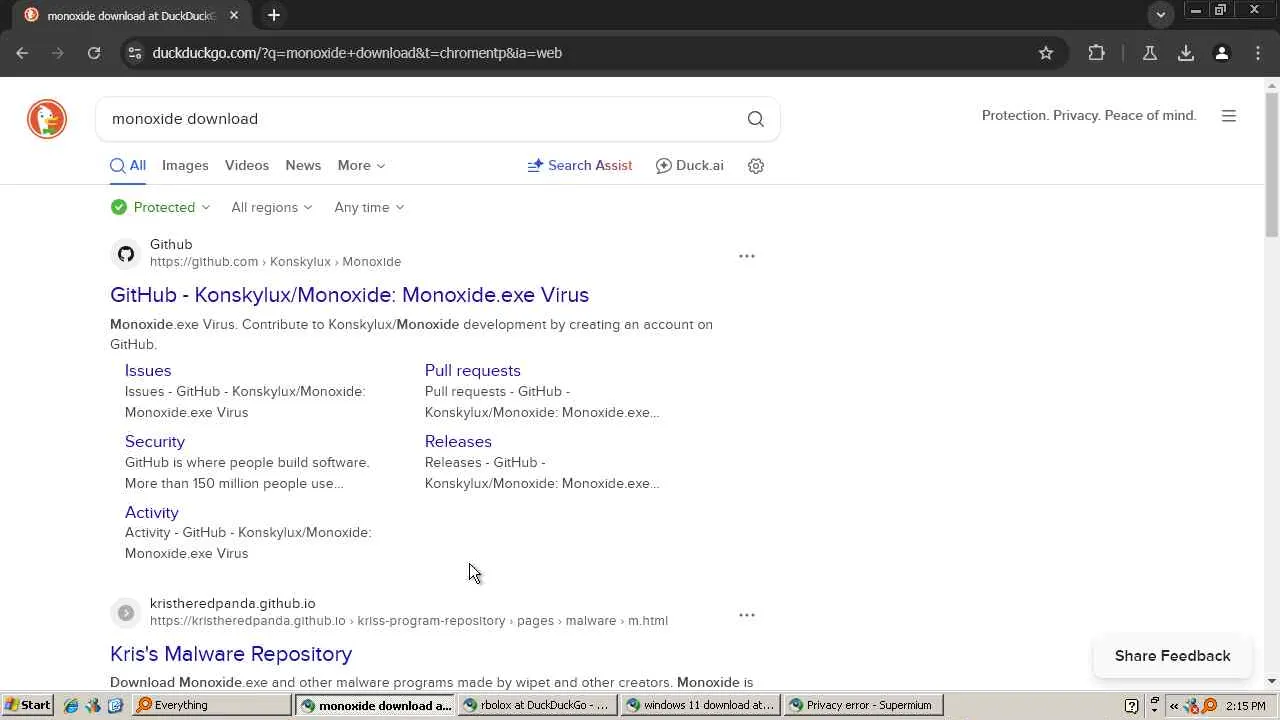Screen dimensions: 1280x720
Task: Switch to Privacy error - Supermium window
Action: [863, 705]
